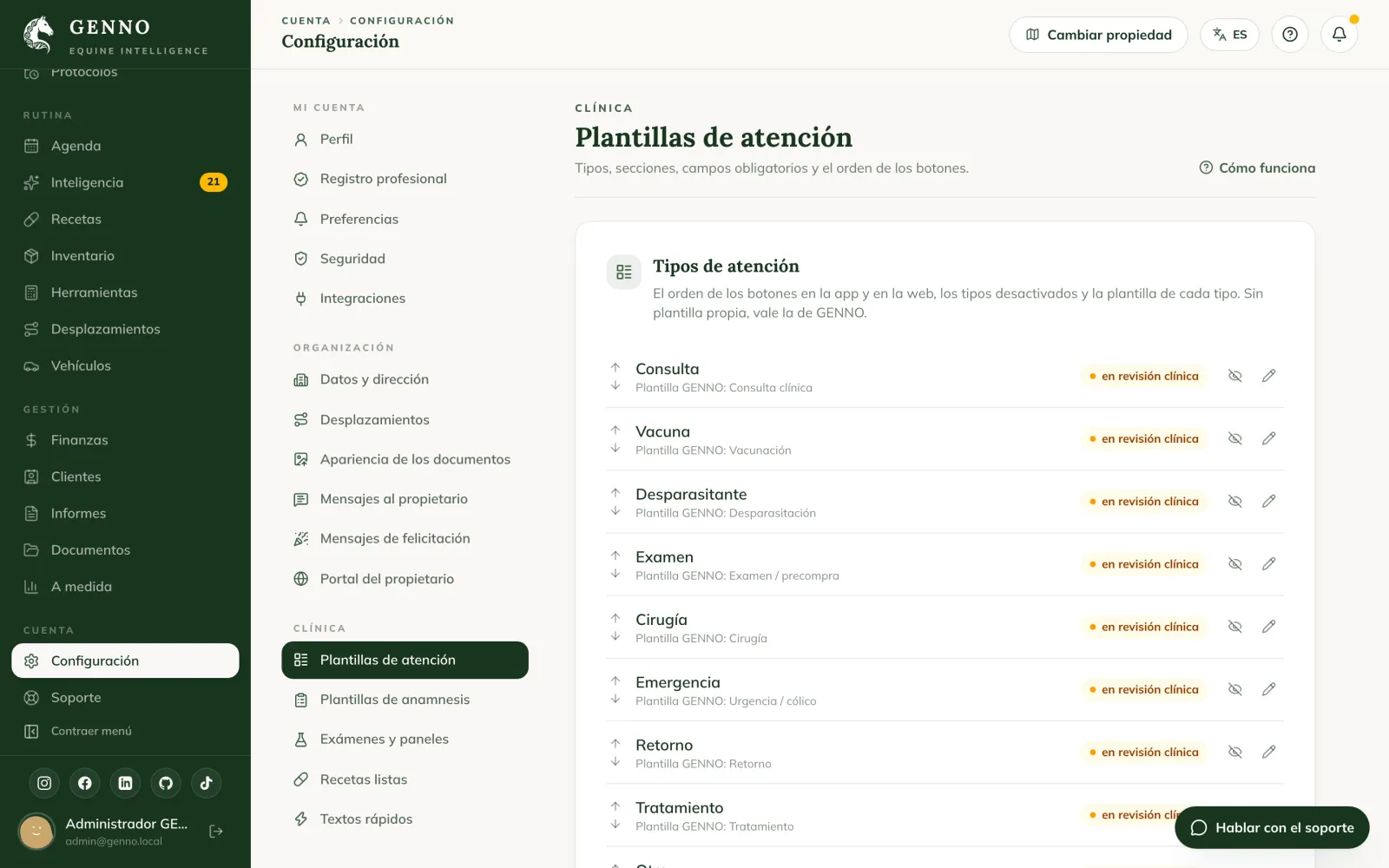Image resolution: width=1389 pixels, height=868 pixels.
Task: Open Recetas listas settings
Action: coord(405,779)
